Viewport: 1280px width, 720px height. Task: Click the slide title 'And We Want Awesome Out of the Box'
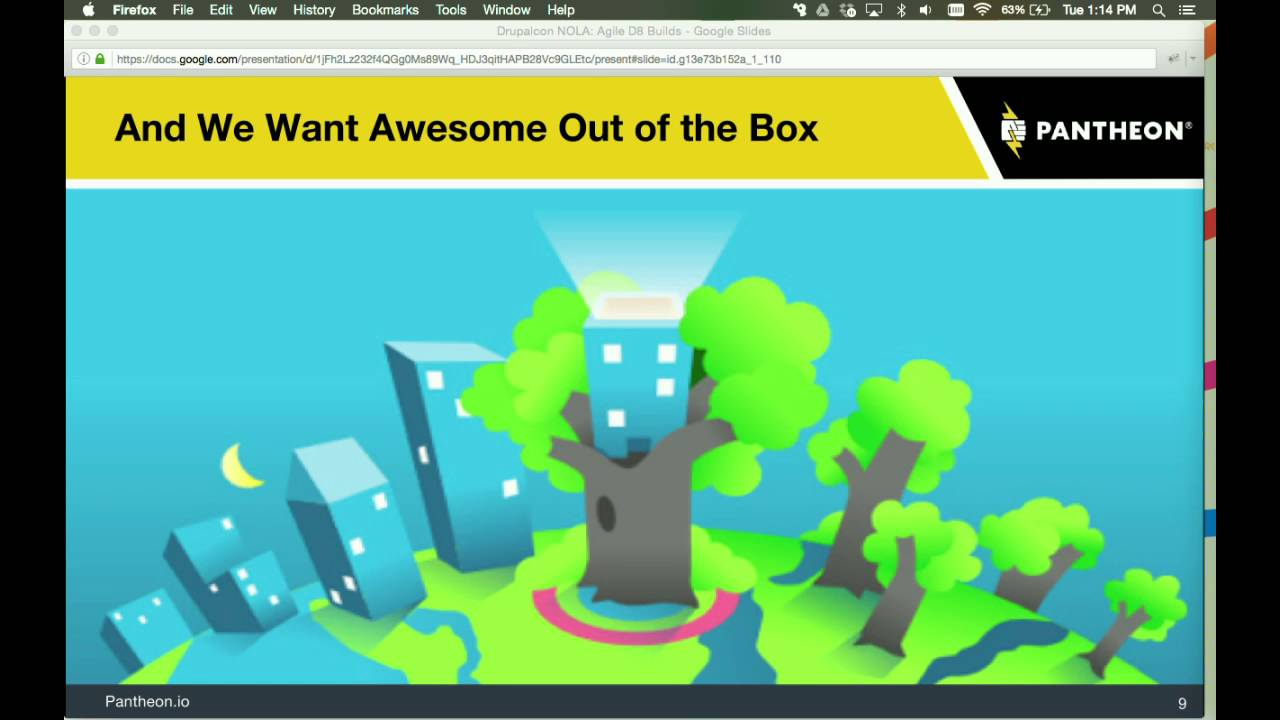click(466, 128)
